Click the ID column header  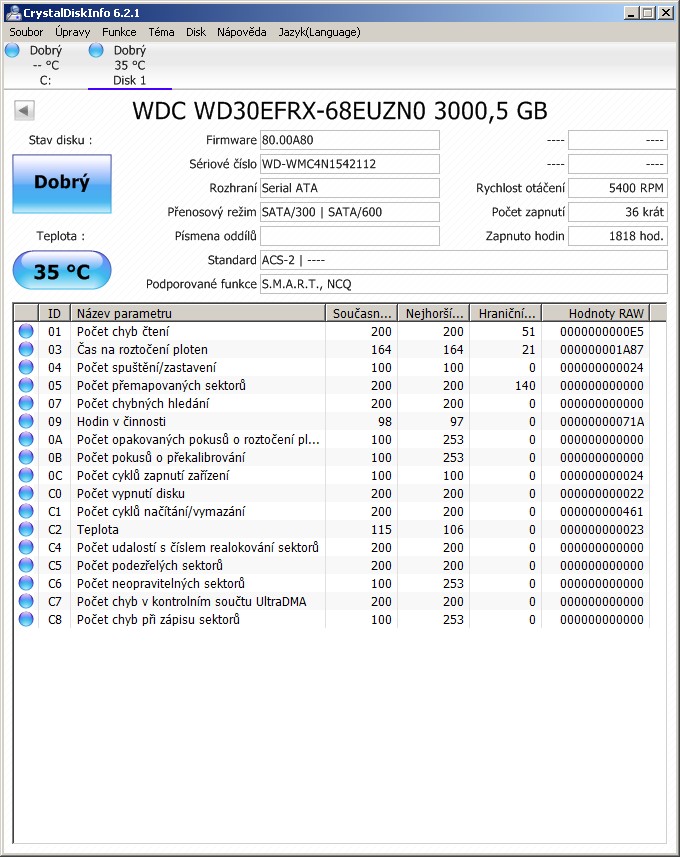coord(54,313)
